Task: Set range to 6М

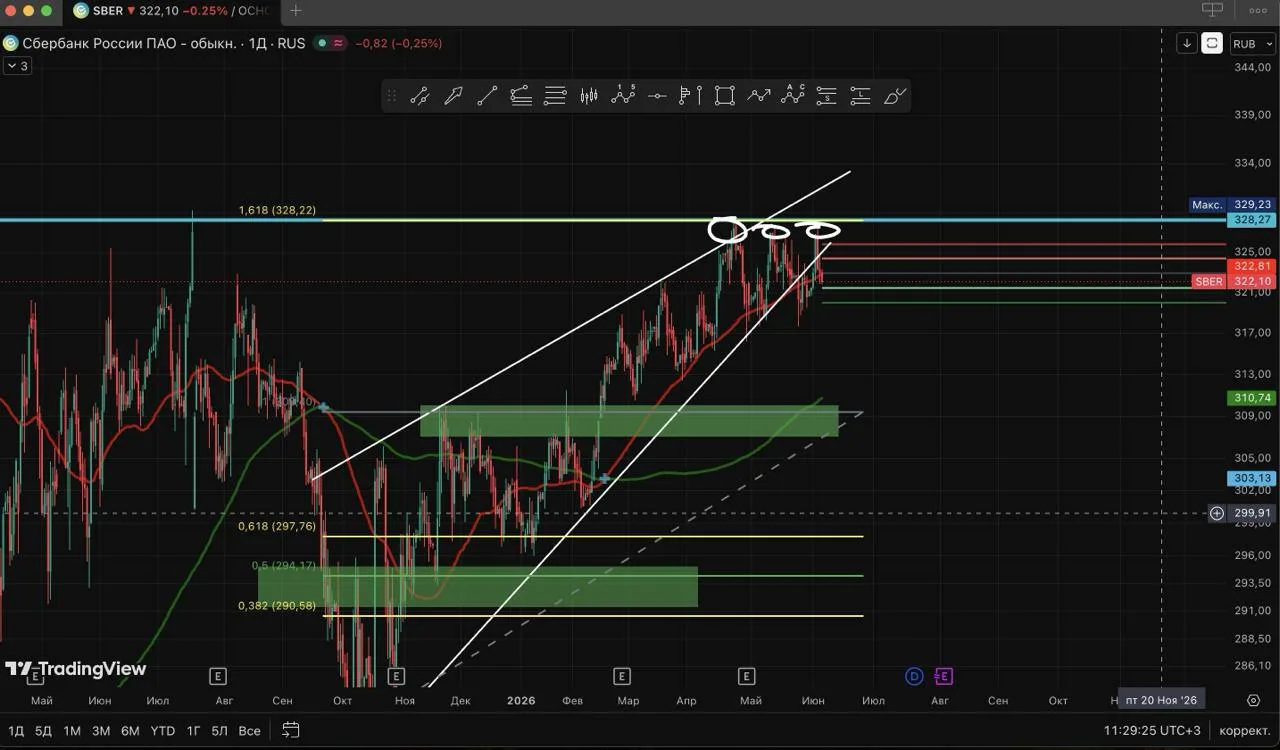Action: (130, 731)
